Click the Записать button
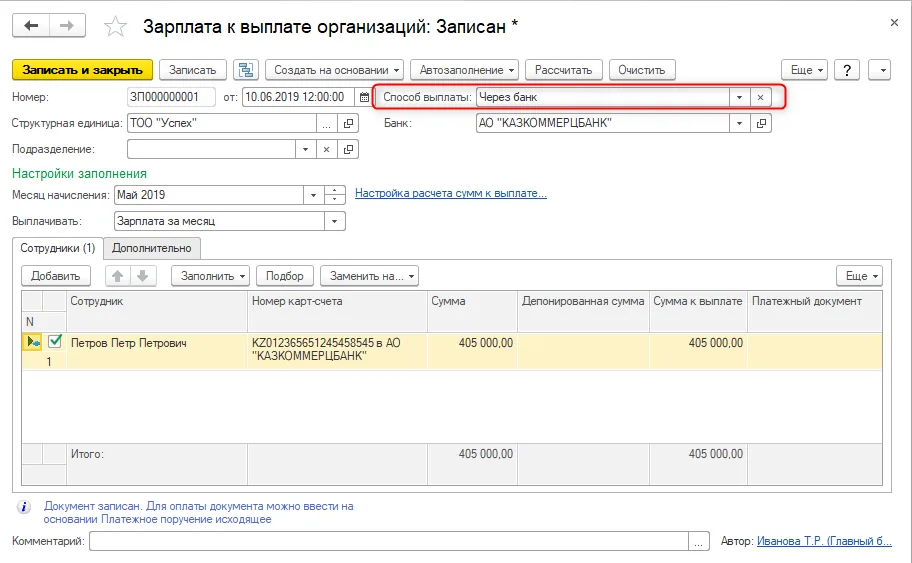This screenshot has width=912, height=563. [x=193, y=70]
